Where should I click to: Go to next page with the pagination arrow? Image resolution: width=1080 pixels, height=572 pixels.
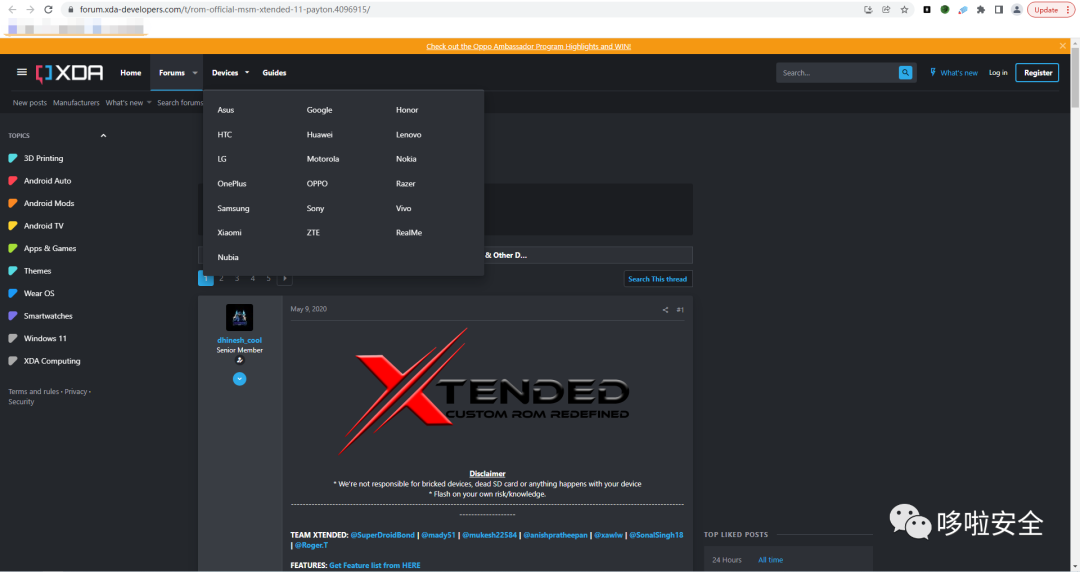coord(284,278)
